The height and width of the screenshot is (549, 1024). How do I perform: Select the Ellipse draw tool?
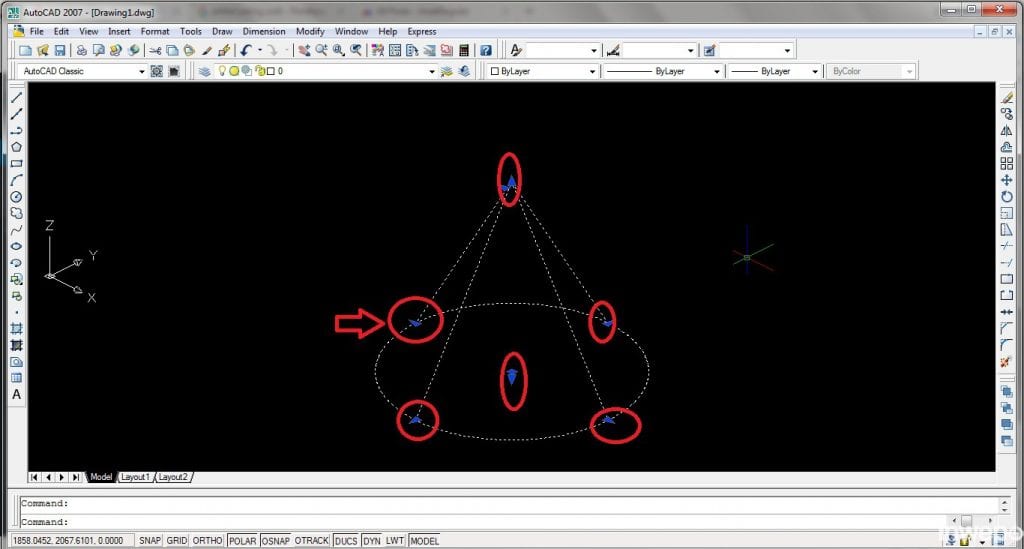coord(16,246)
